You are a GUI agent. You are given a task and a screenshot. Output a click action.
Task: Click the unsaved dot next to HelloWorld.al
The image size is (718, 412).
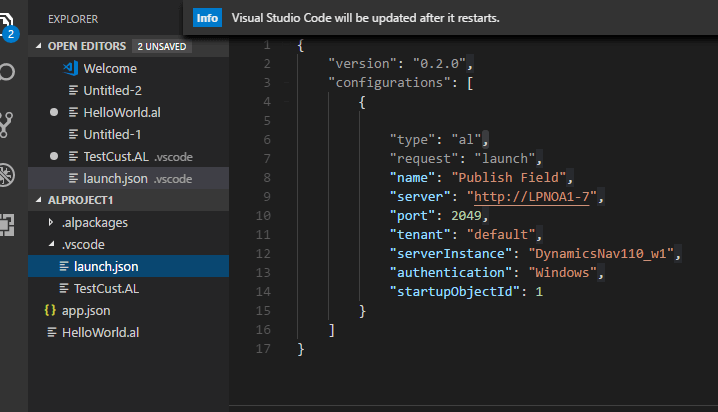(x=54, y=112)
